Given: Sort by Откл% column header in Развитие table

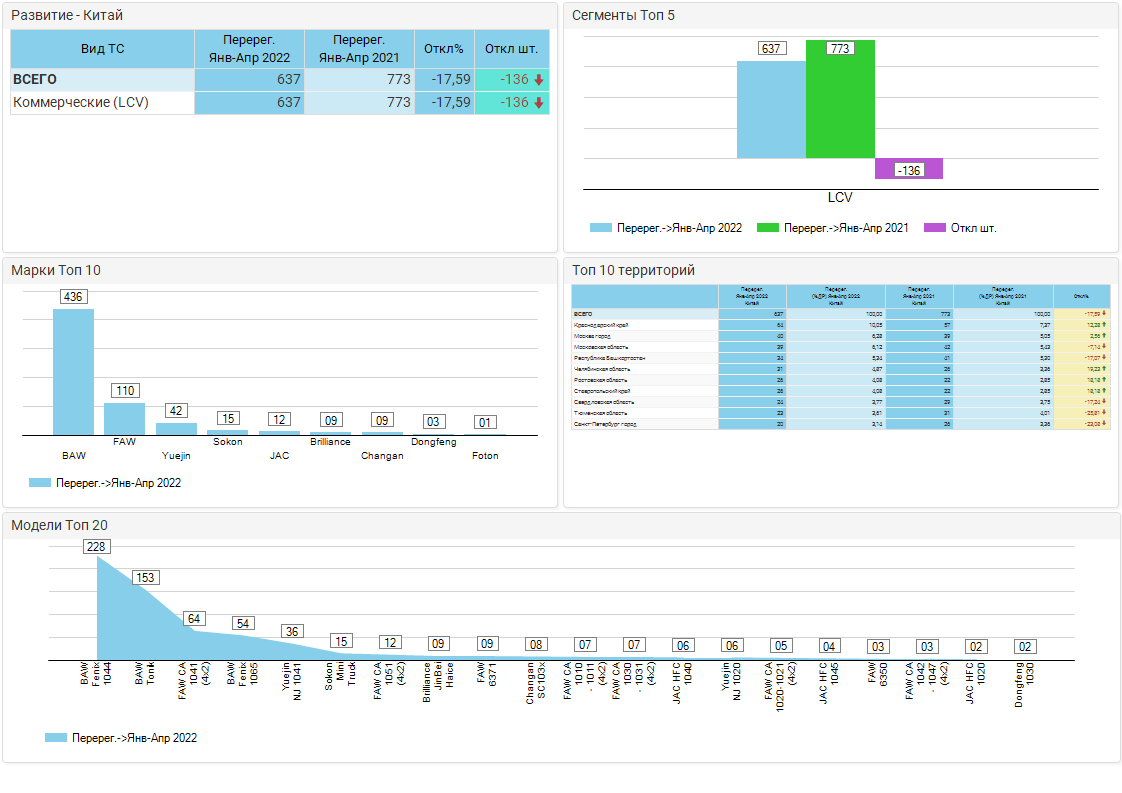Looking at the screenshot, I should click(x=444, y=48).
